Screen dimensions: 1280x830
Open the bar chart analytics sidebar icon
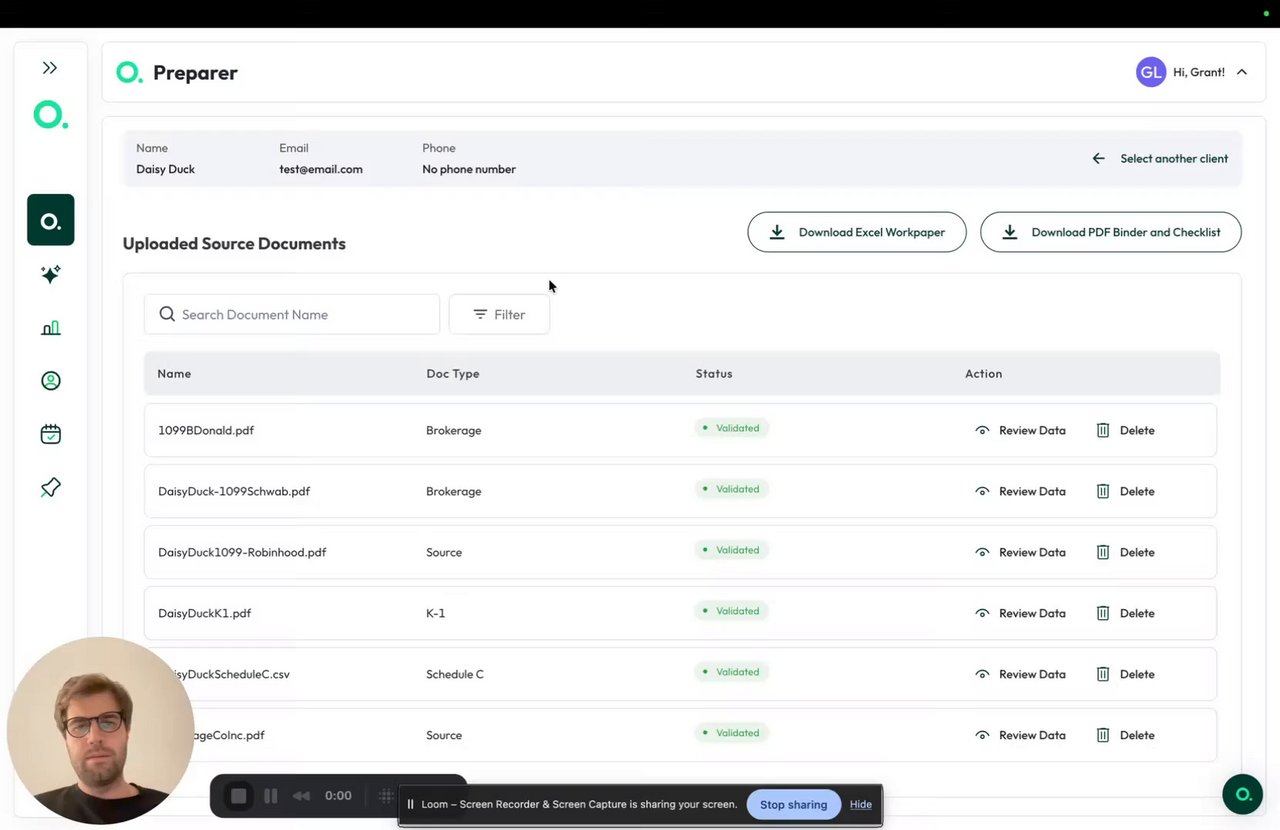pos(51,328)
